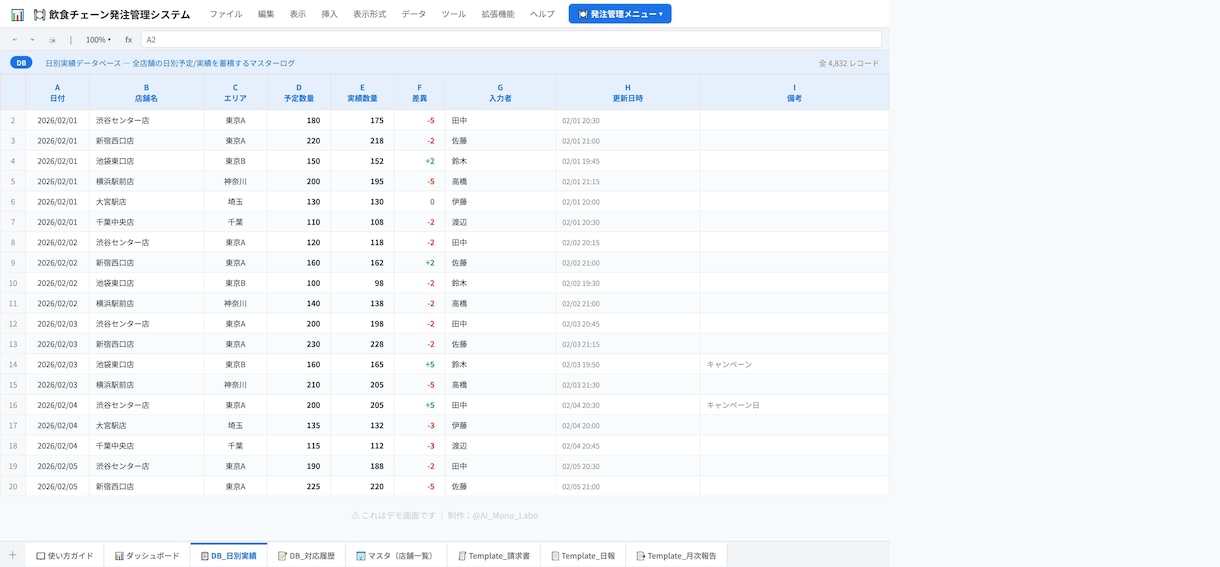Click the 全 4,832 レコード record count
Viewport: 1220px width, 567px height.
pyautogui.click(x=849, y=63)
